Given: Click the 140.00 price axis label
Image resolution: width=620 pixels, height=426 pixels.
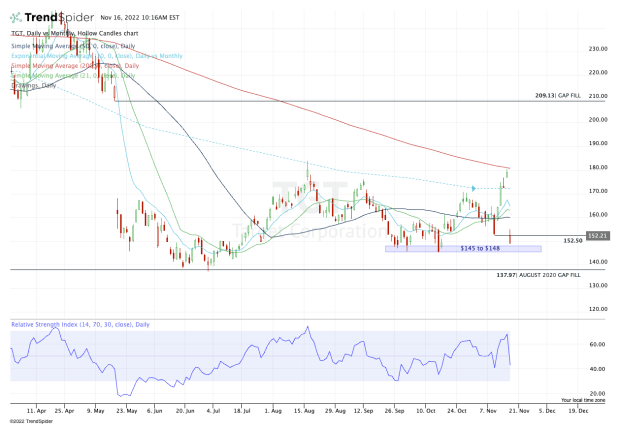Looking at the screenshot, I should [x=598, y=261].
